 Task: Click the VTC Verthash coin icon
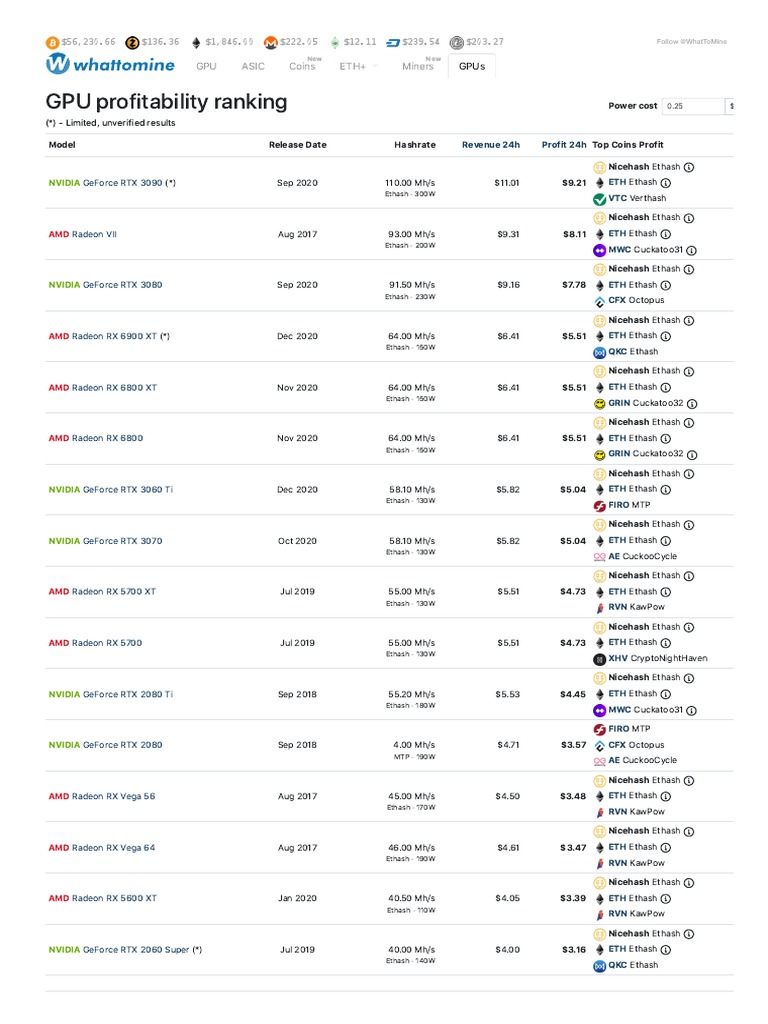[x=599, y=198]
